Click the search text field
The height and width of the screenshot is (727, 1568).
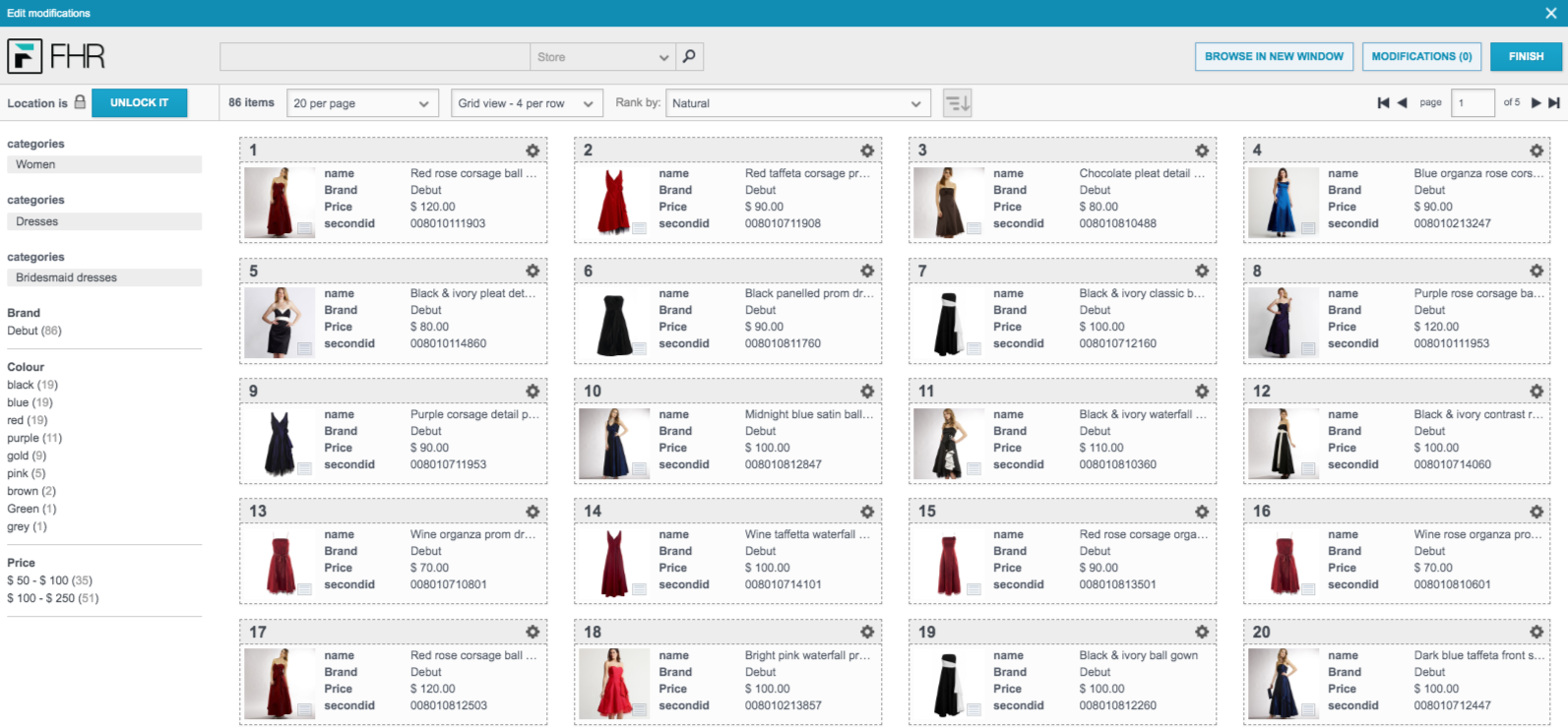pos(375,57)
